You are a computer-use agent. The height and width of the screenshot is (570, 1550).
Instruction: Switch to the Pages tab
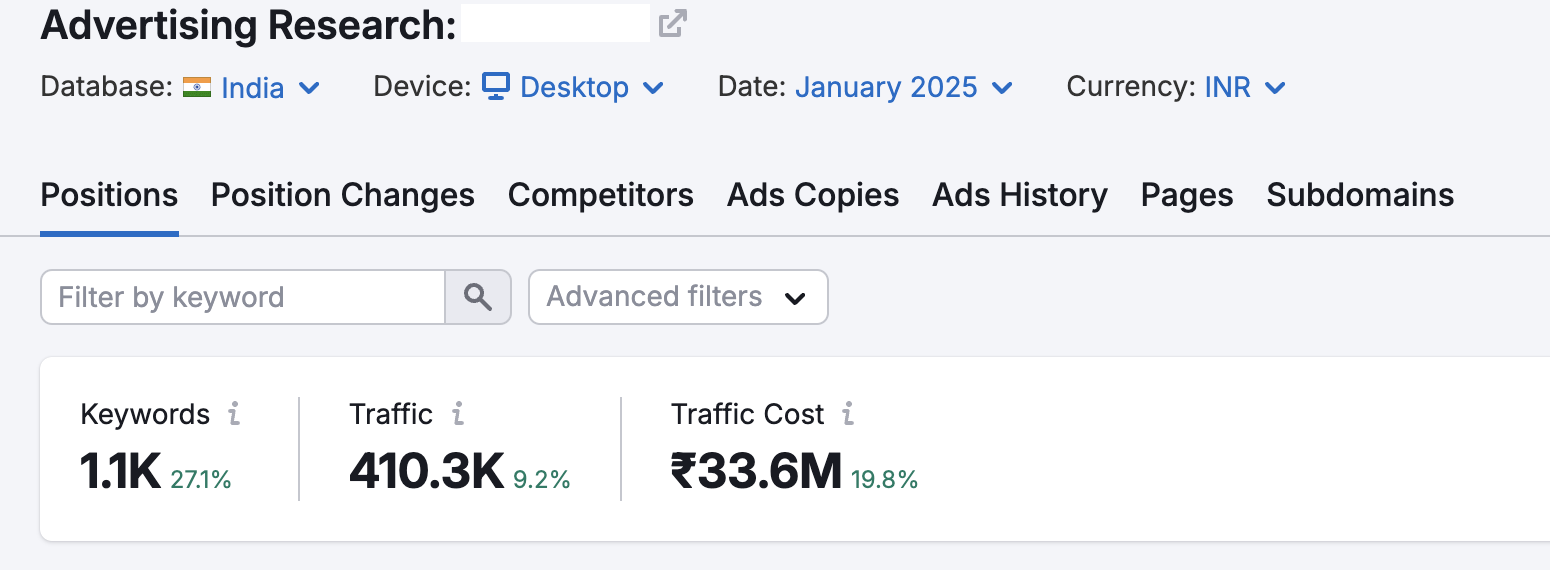coord(1187,195)
